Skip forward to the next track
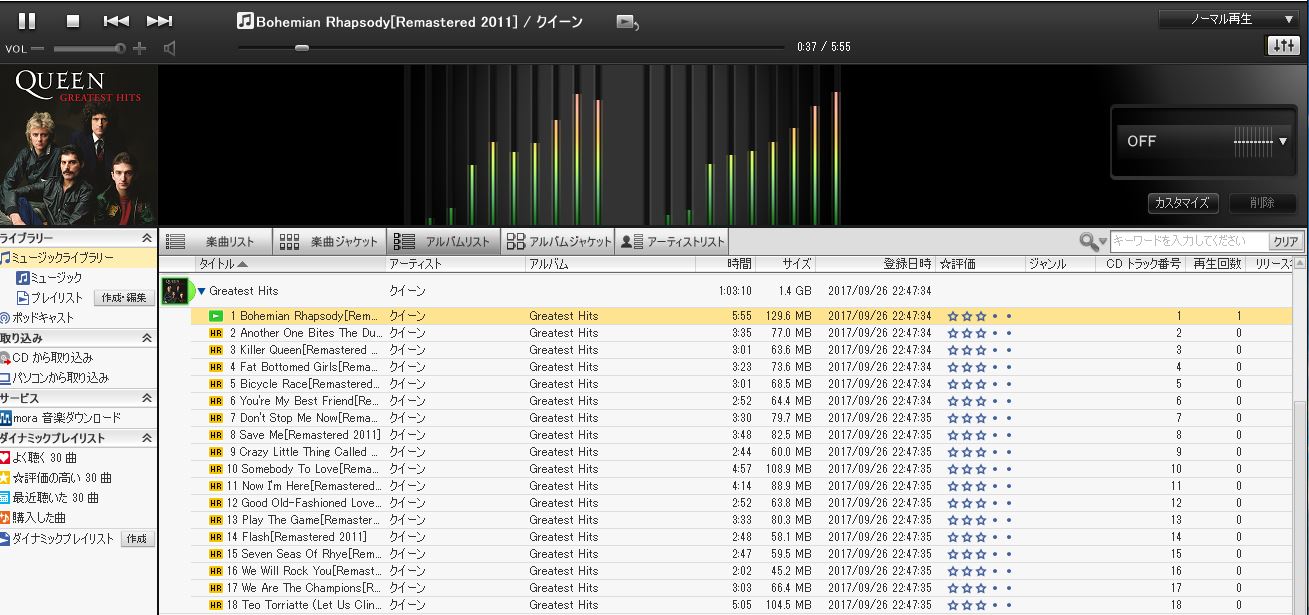 point(159,21)
